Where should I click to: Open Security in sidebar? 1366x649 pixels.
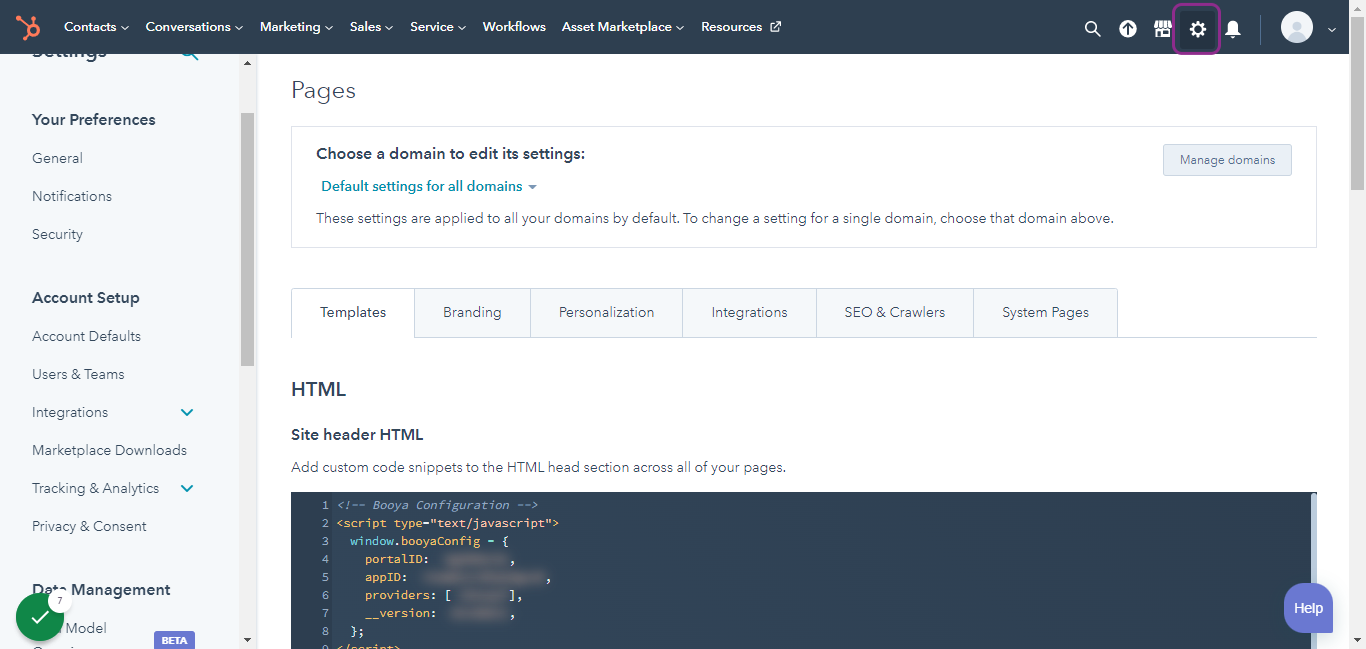(57, 234)
